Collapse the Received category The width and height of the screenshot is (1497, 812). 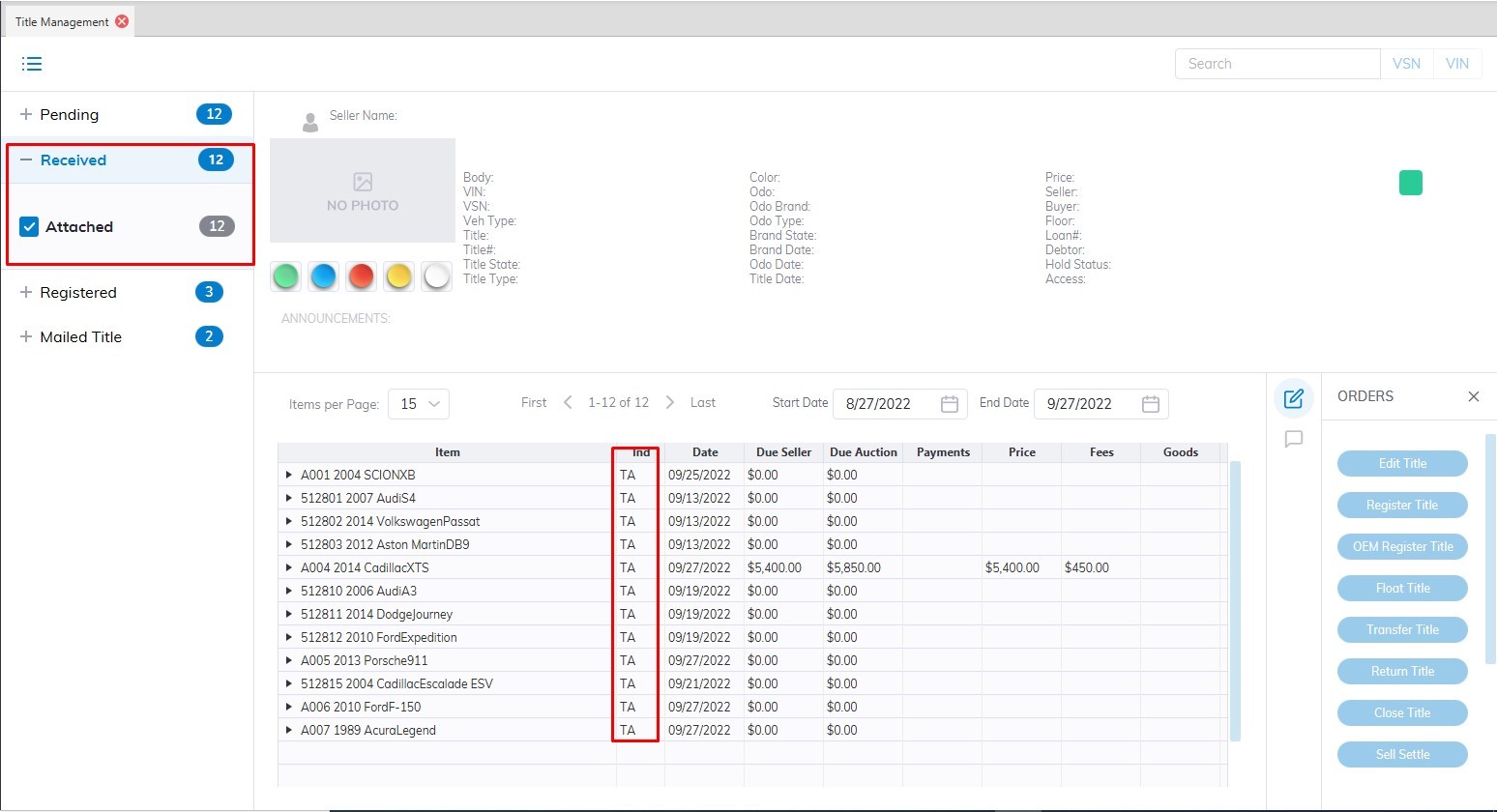tap(26, 160)
